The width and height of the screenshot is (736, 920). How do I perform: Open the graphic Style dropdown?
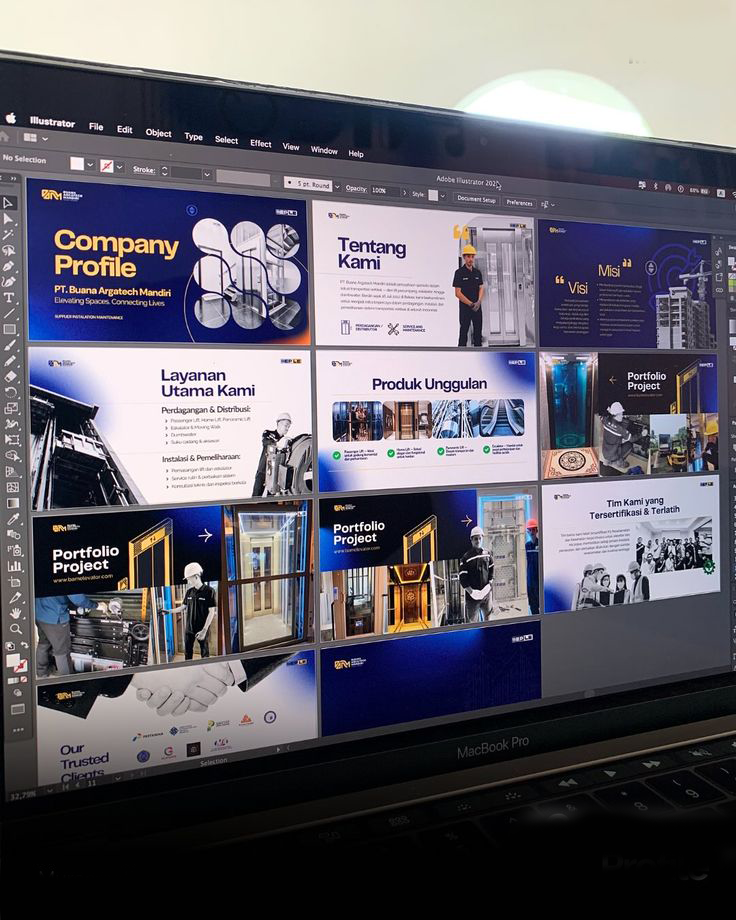point(442,197)
